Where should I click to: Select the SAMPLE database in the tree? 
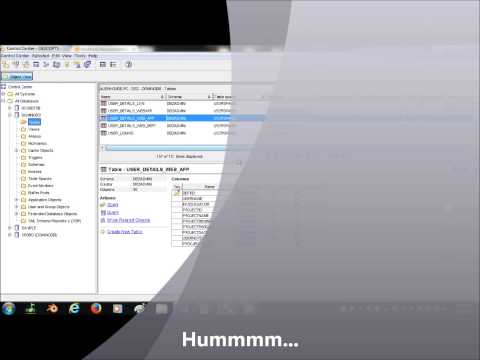pyautogui.click(x=29, y=228)
